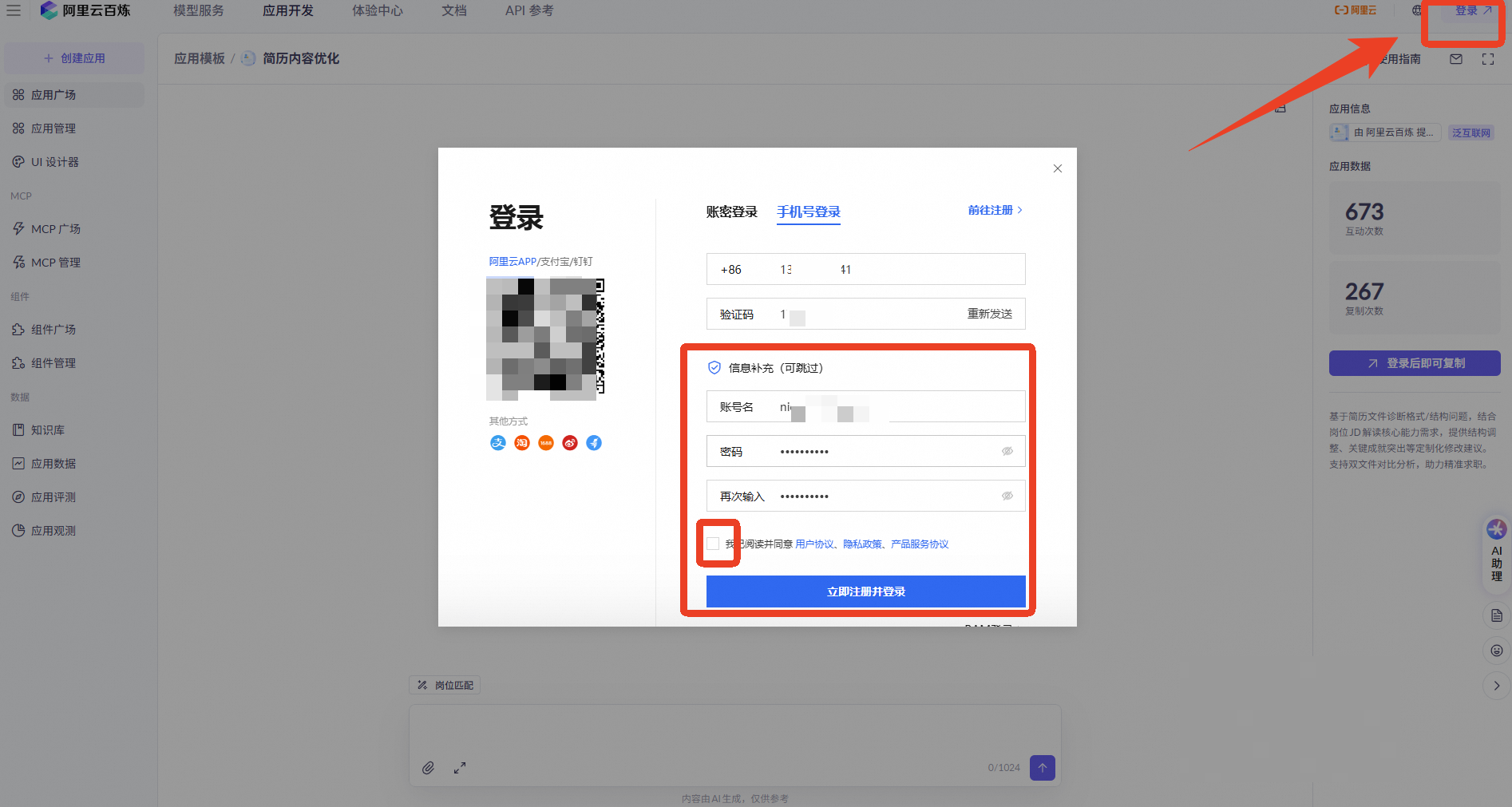Select Weibo login icon
1512x807 pixels.
[x=569, y=443]
